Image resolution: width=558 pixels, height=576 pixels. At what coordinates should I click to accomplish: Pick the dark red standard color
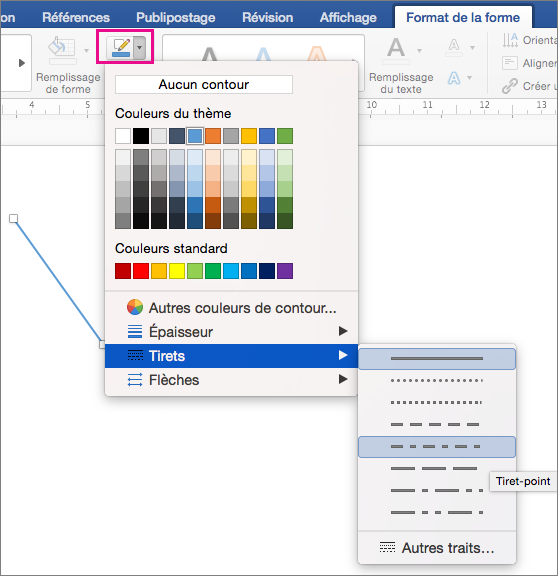point(123,271)
